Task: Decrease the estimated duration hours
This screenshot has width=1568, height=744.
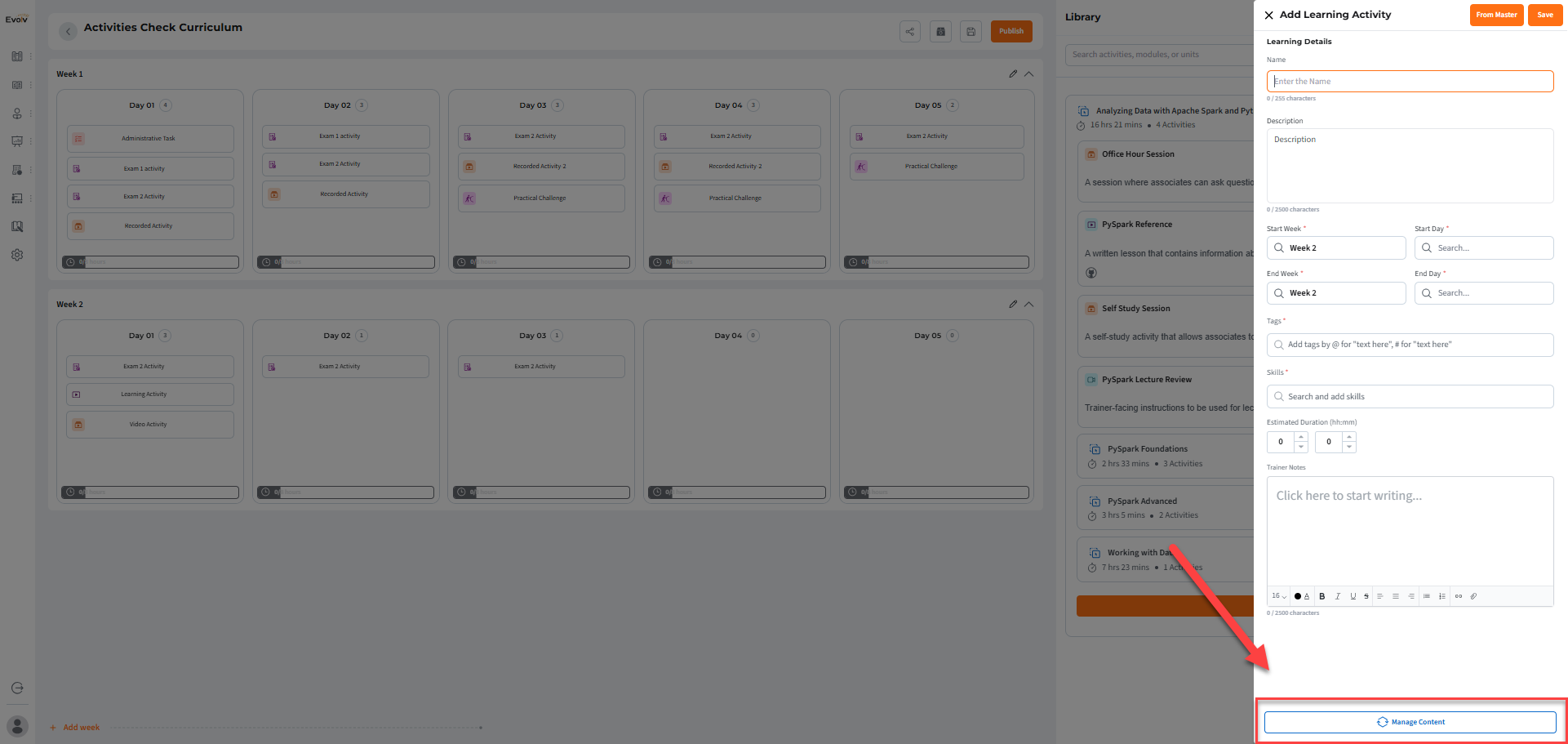Action: pyautogui.click(x=1301, y=447)
